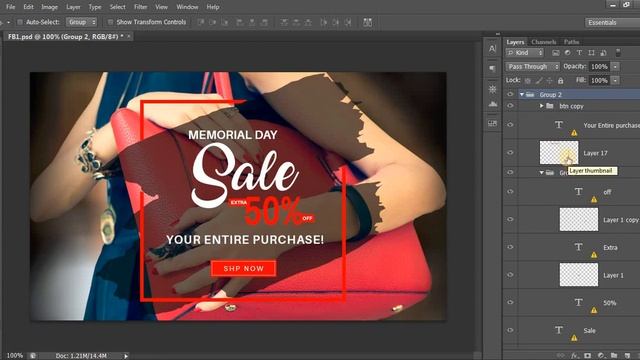Select the Layer 1 thumbnail
The image size is (640, 360).
pyautogui.click(x=579, y=275)
